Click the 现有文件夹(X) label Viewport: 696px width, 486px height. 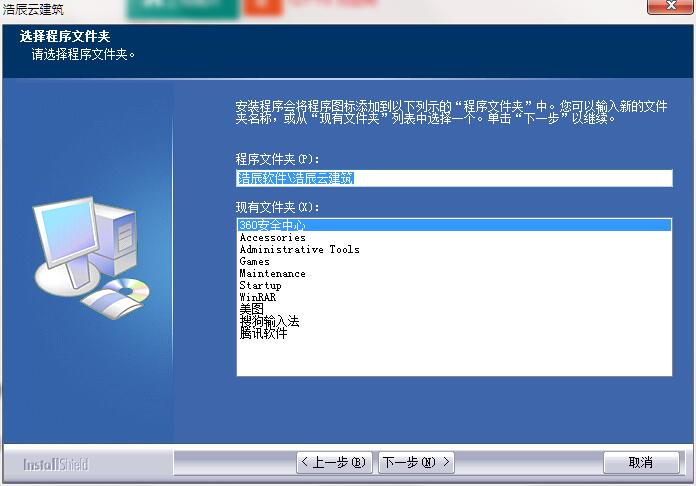(277, 207)
